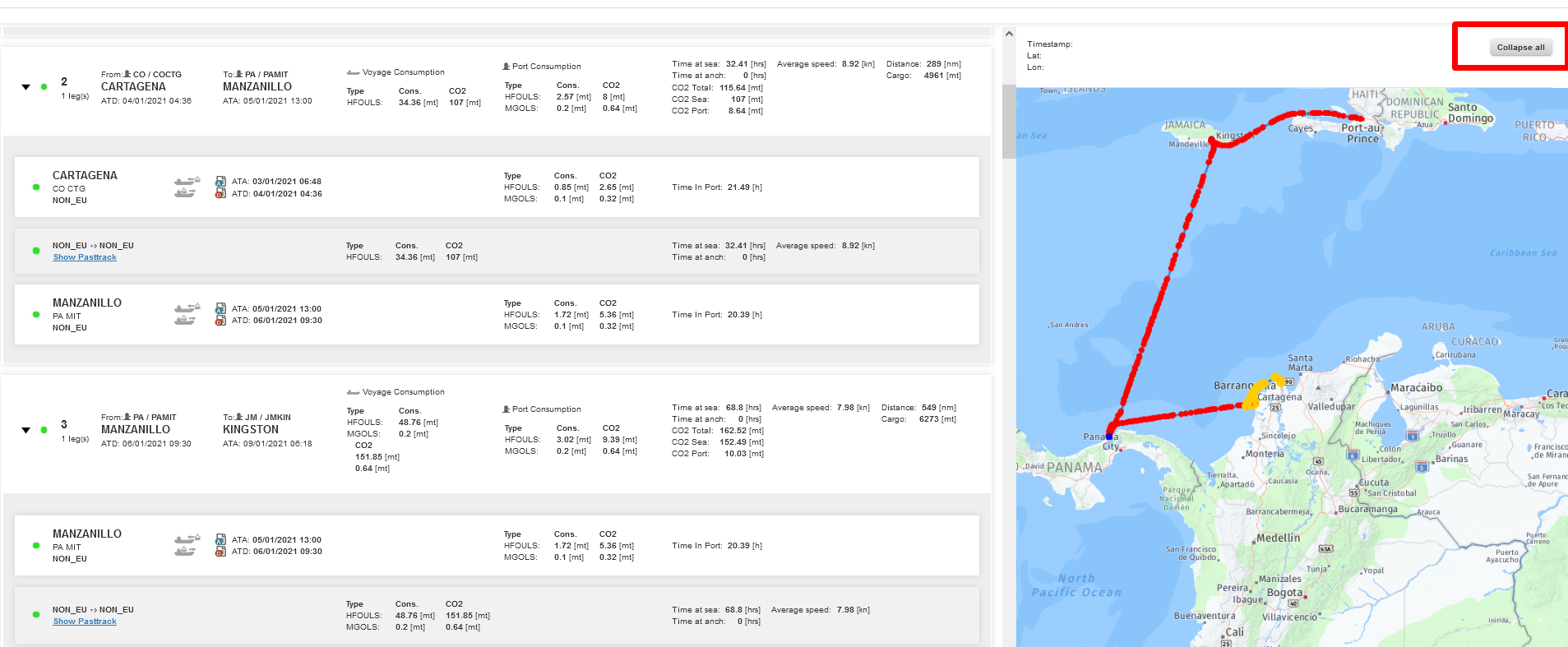
Task: Click the Timestamp label above the map
Action: [x=1050, y=44]
